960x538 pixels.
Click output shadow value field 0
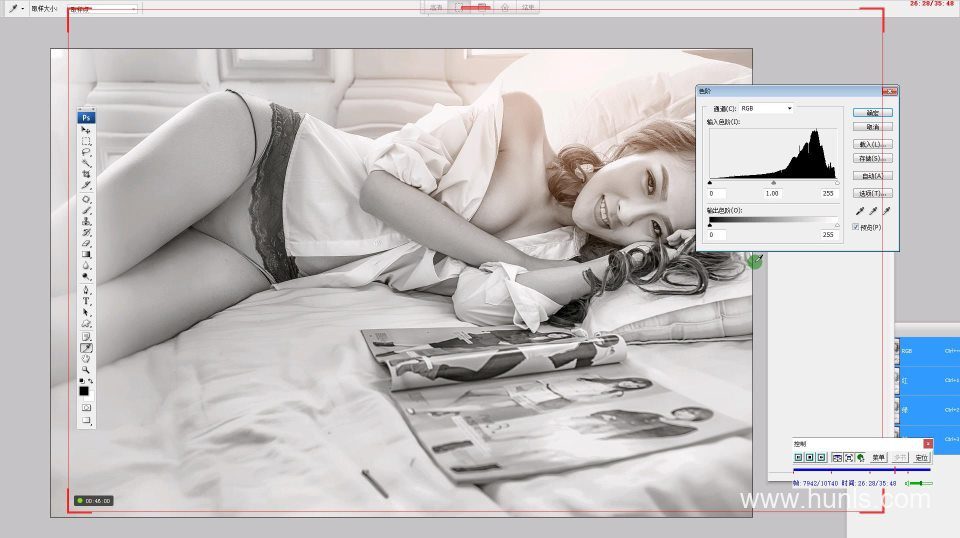pos(717,234)
